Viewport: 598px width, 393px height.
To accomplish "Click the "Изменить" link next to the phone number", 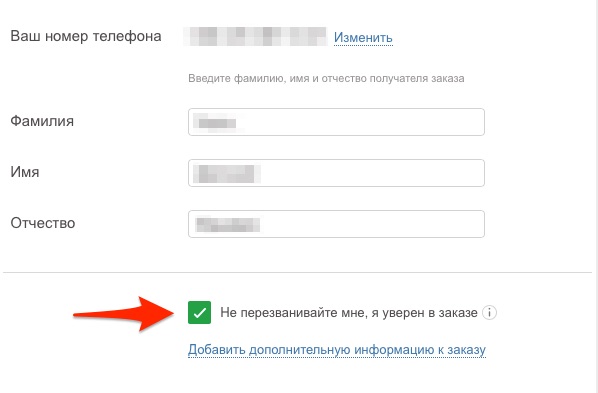I will tap(363, 37).
